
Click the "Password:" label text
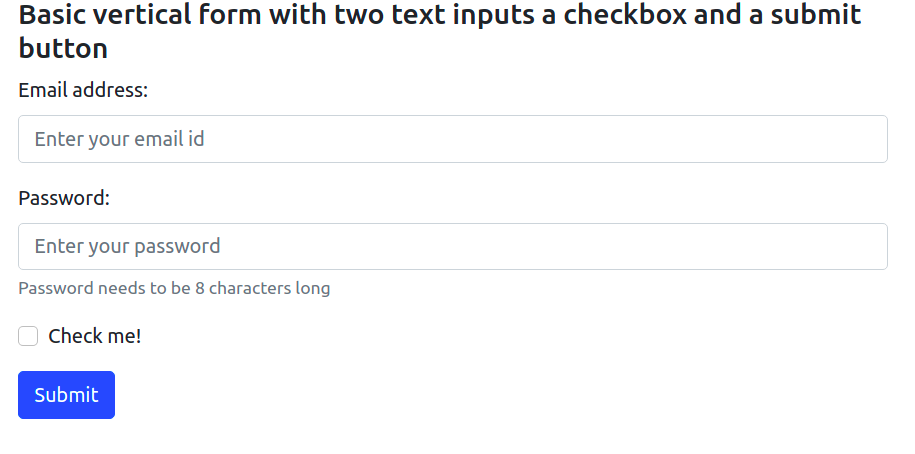[x=64, y=198]
